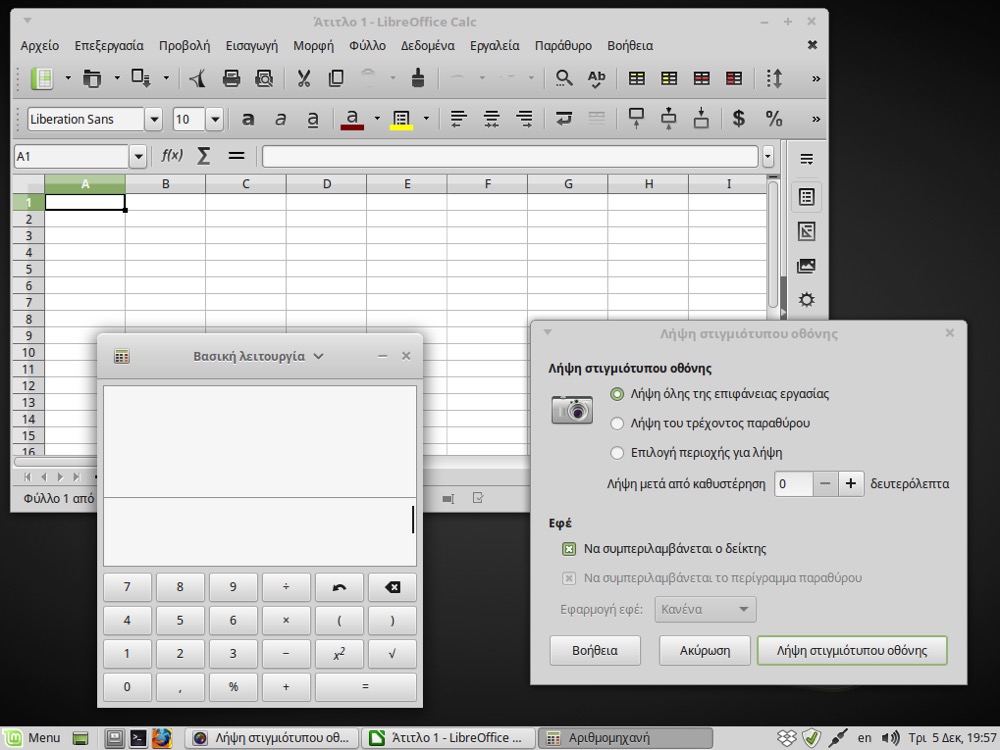
Task: Open the Function Wizard f(x)
Action: (172, 156)
